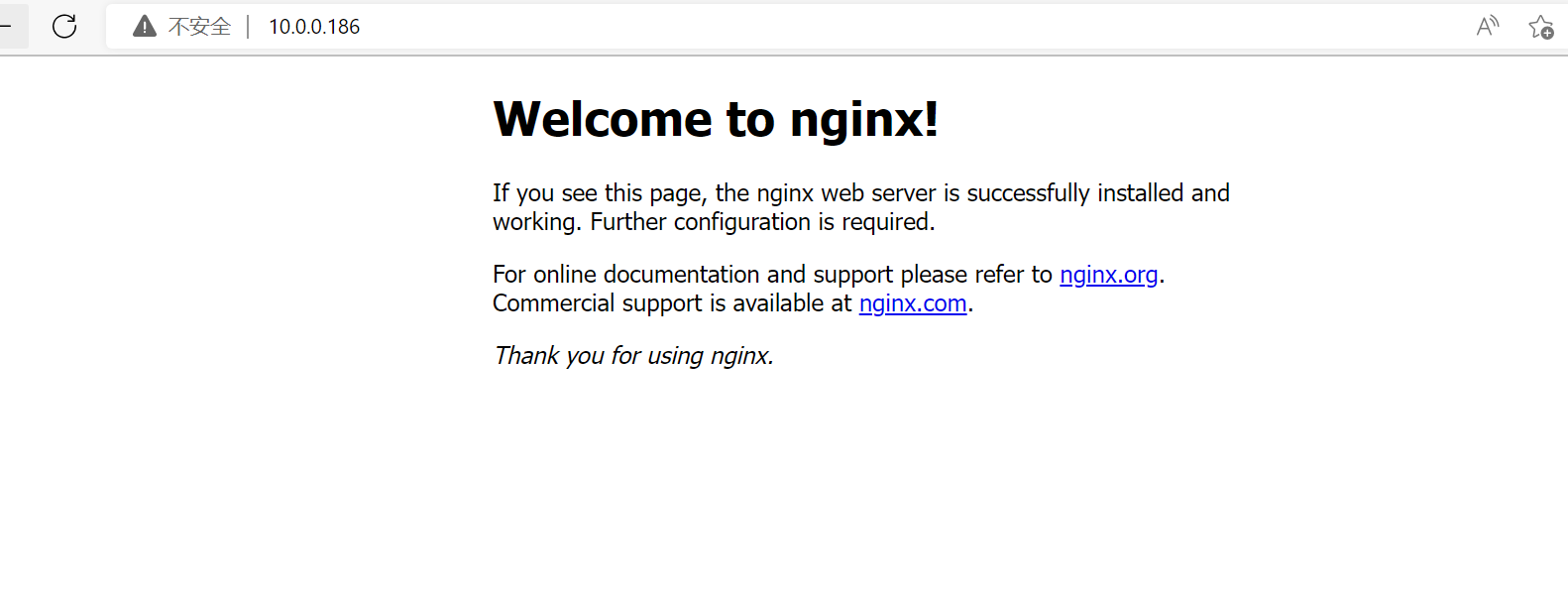
Task: Open the Read Aloud icon in address bar
Action: coord(1487,27)
